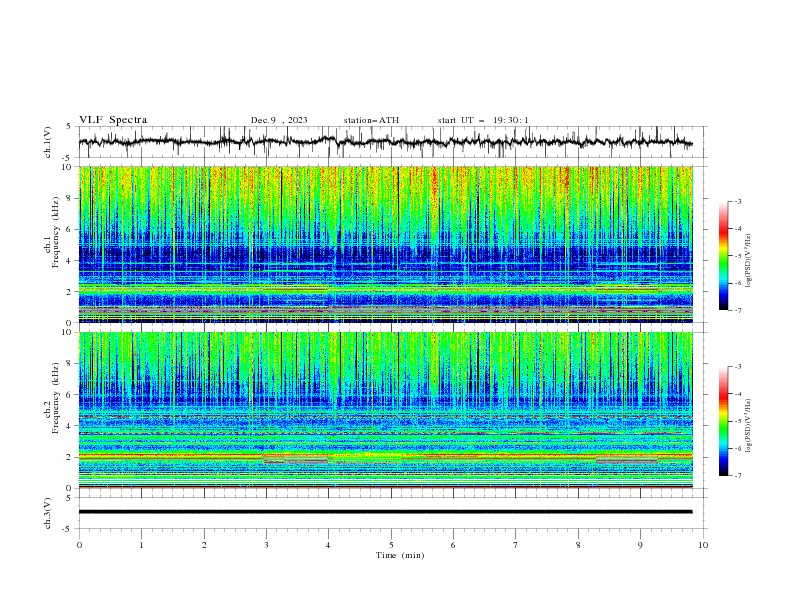Image resolution: width=792 pixels, height=612 pixels.
Task: Click the ch.2 colorbar "-7" bottom label
Action: 738,475
